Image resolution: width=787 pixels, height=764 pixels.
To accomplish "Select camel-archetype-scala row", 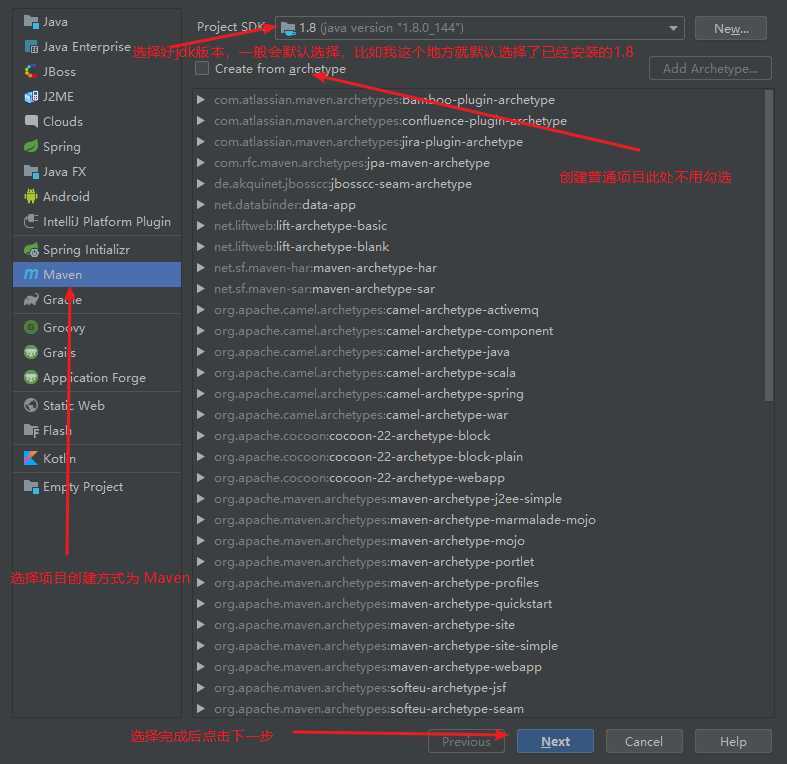I will click(478, 373).
